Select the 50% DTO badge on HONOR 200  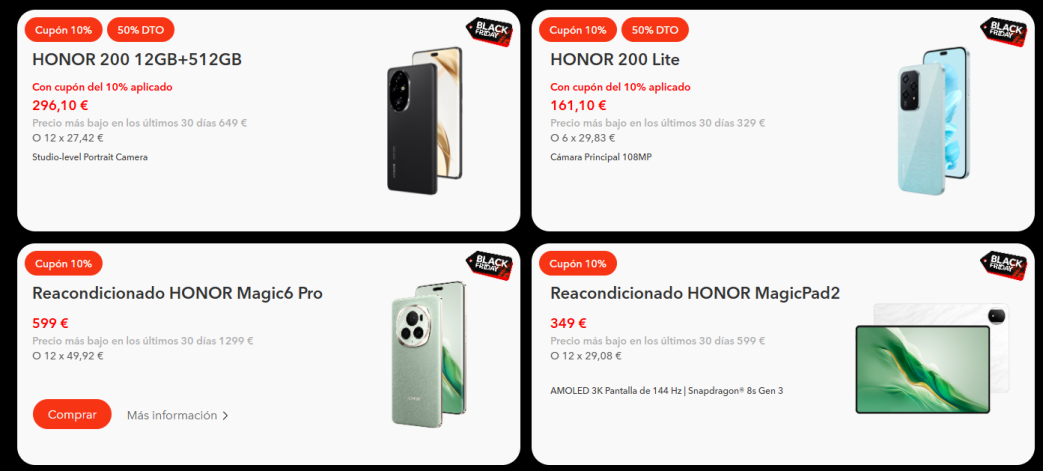pyautogui.click(x=140, y=30)
